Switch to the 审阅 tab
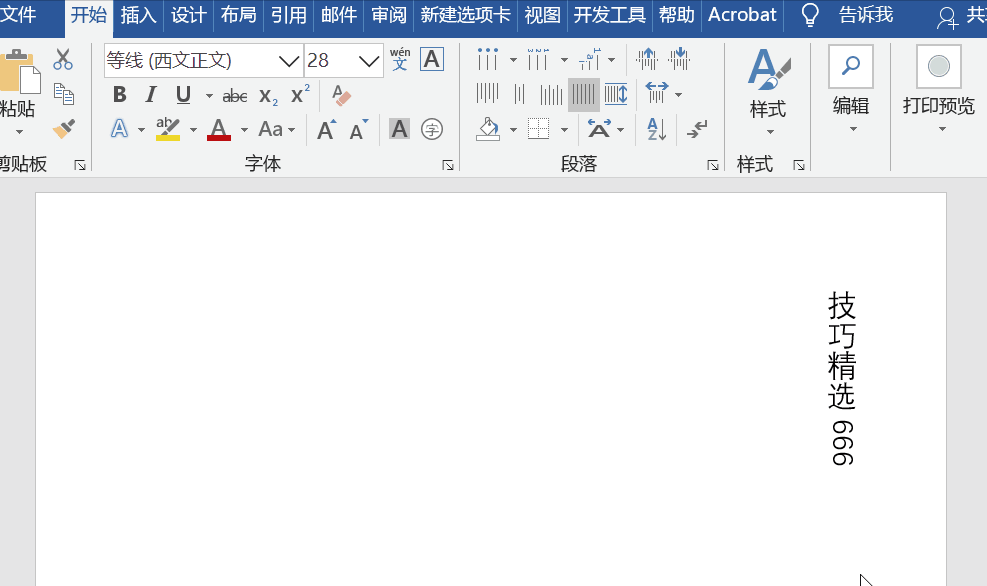987x586 pixels. [389, 14]
